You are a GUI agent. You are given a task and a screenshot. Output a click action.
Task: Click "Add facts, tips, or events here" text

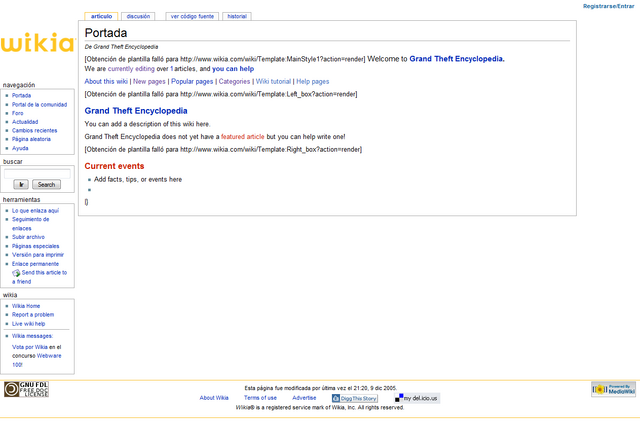[138, 179]
